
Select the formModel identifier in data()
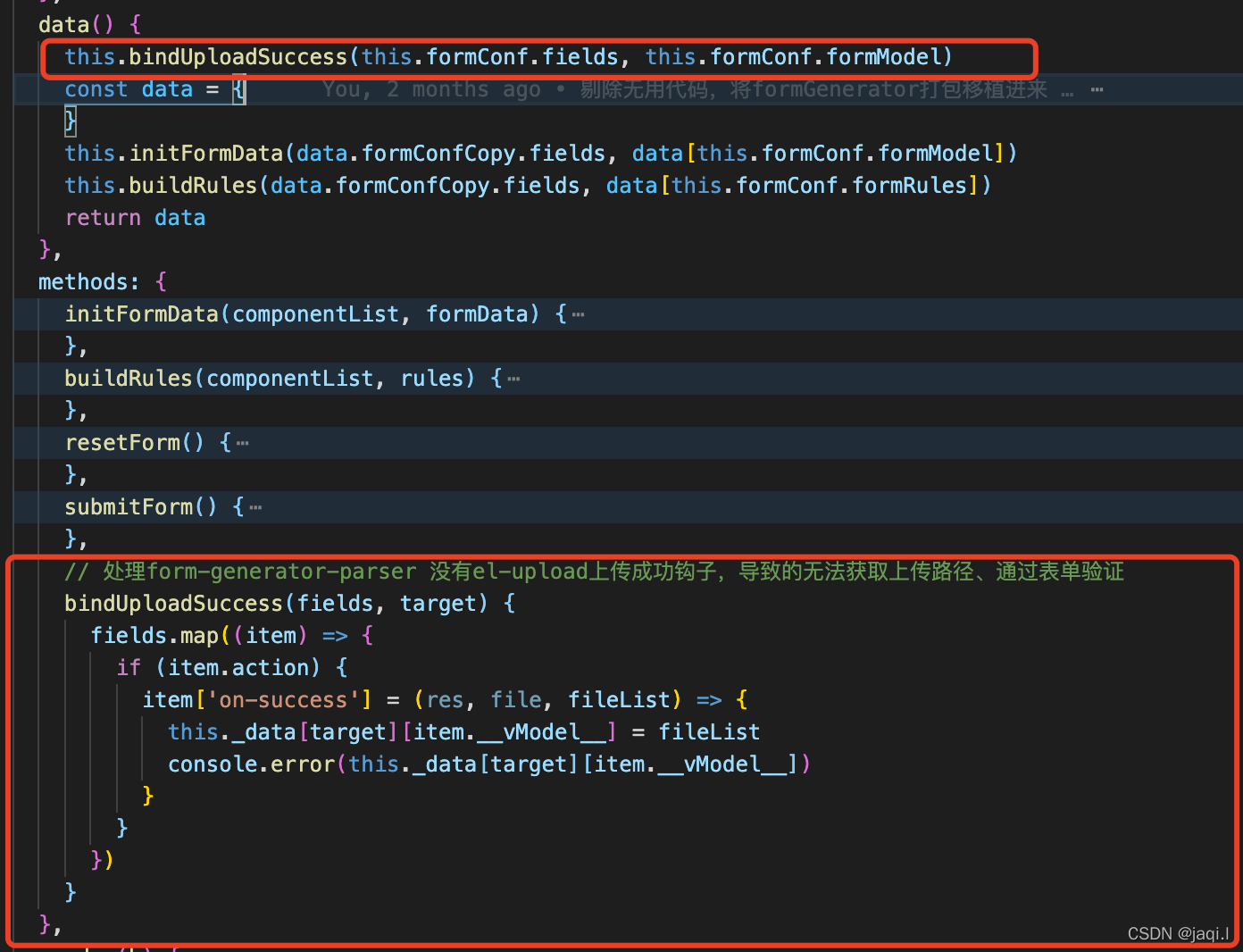(883, 56)
